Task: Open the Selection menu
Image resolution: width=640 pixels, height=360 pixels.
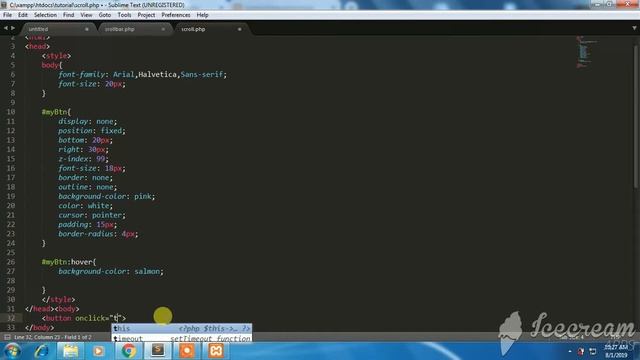Action: click(x=45, y=15)
